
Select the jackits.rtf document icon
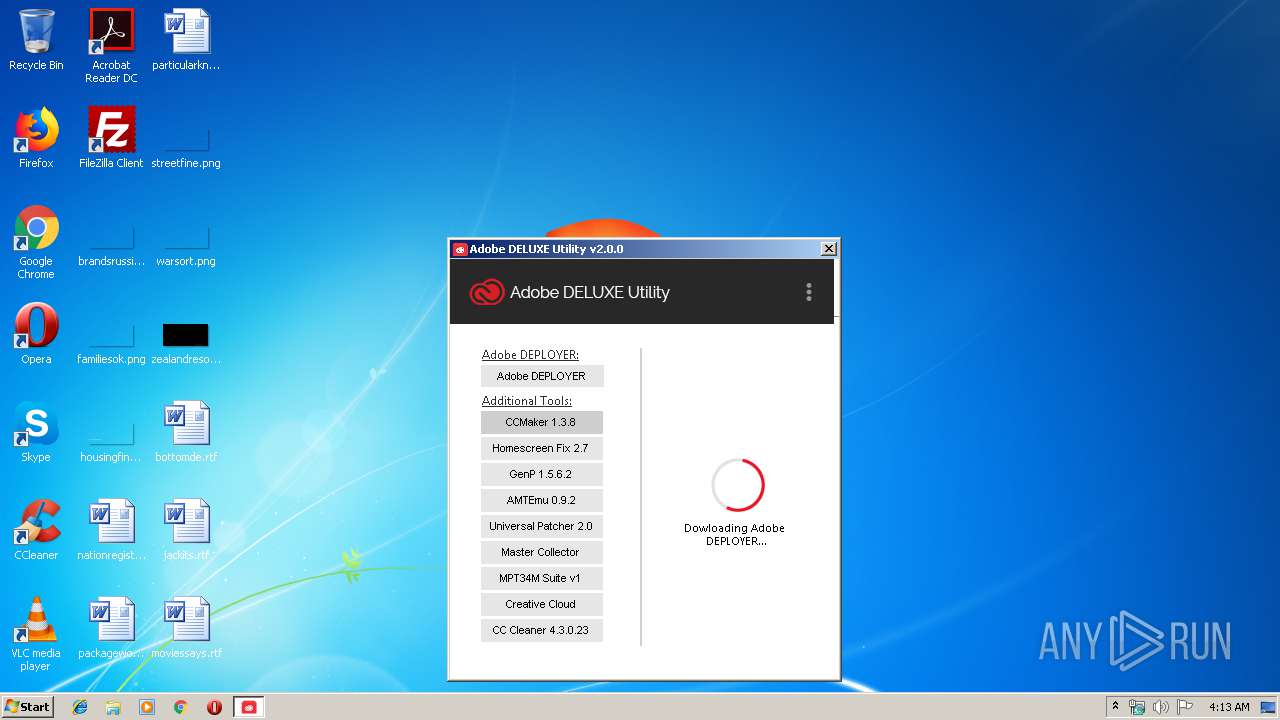[x=186, y=530]
